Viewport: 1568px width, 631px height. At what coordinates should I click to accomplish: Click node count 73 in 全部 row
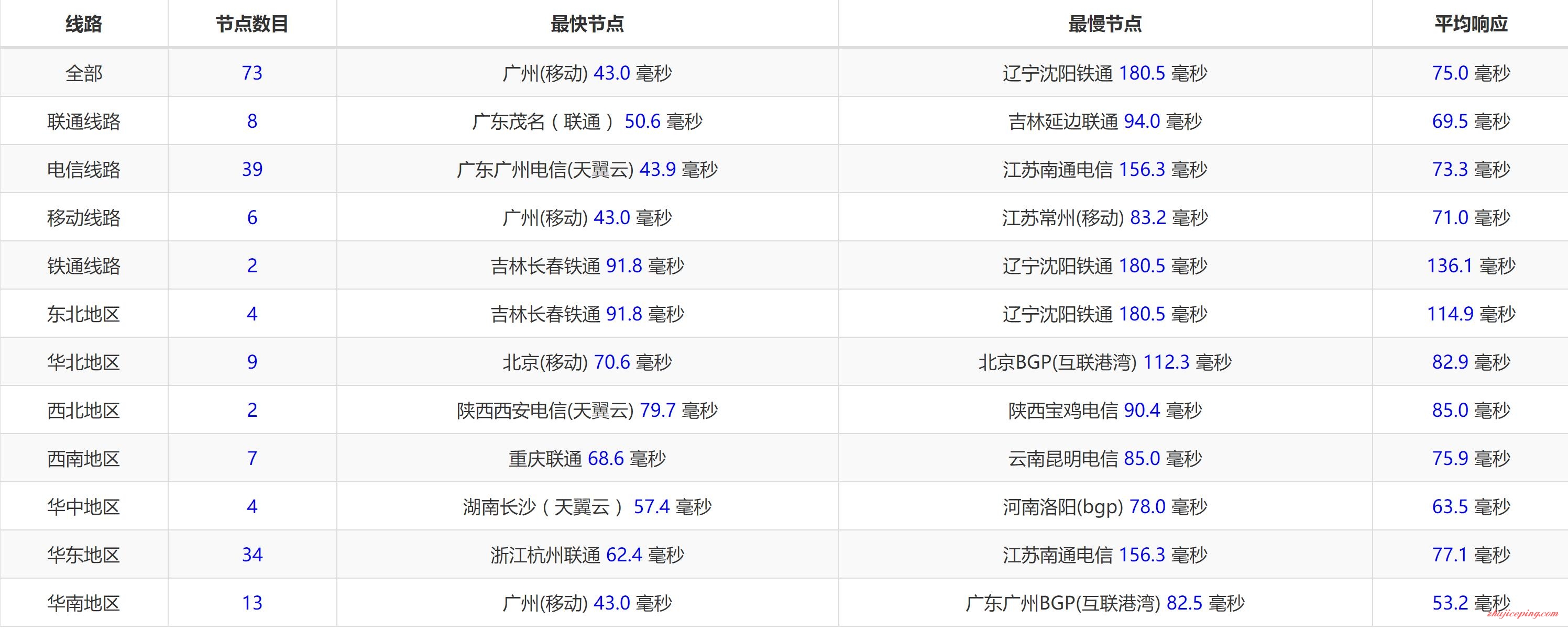(x=252, y=73)
